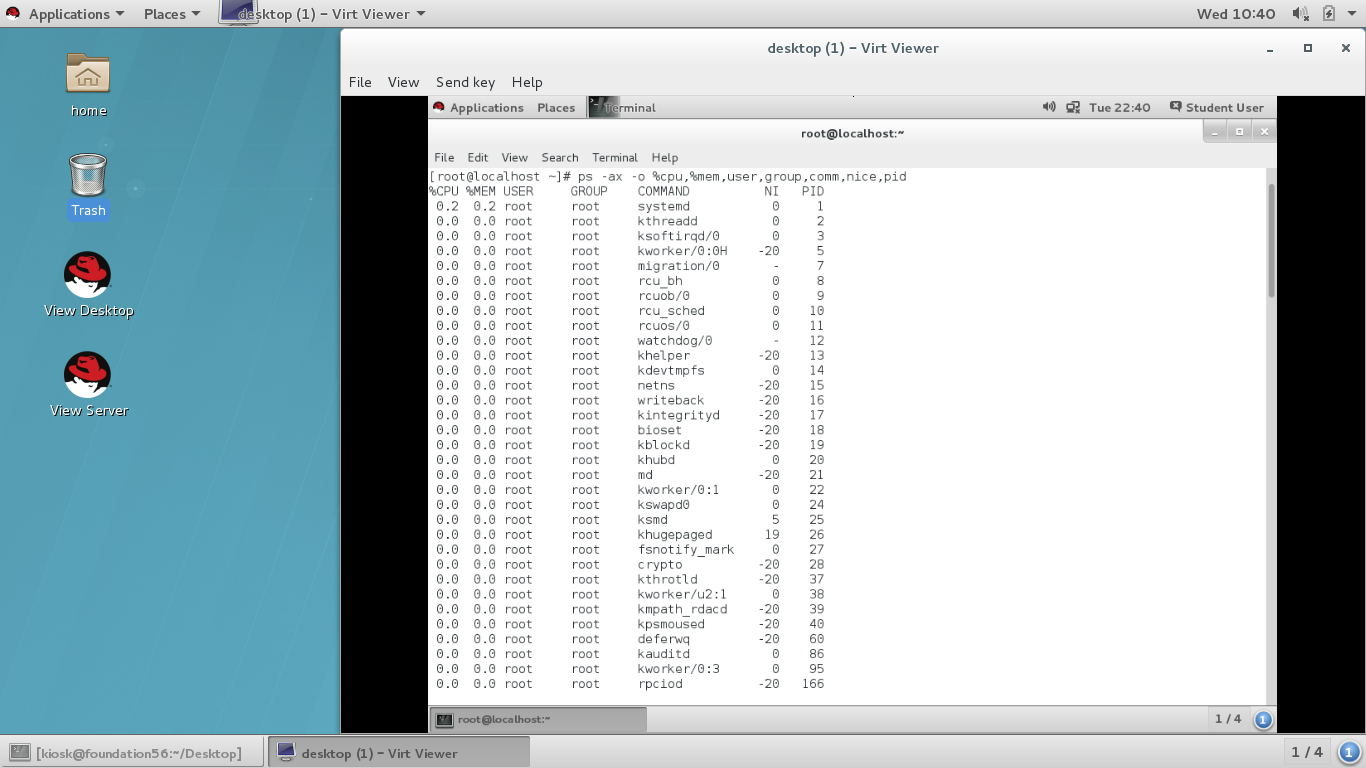Click the guest Terminal launcher icon

click(x=604, y=107)
